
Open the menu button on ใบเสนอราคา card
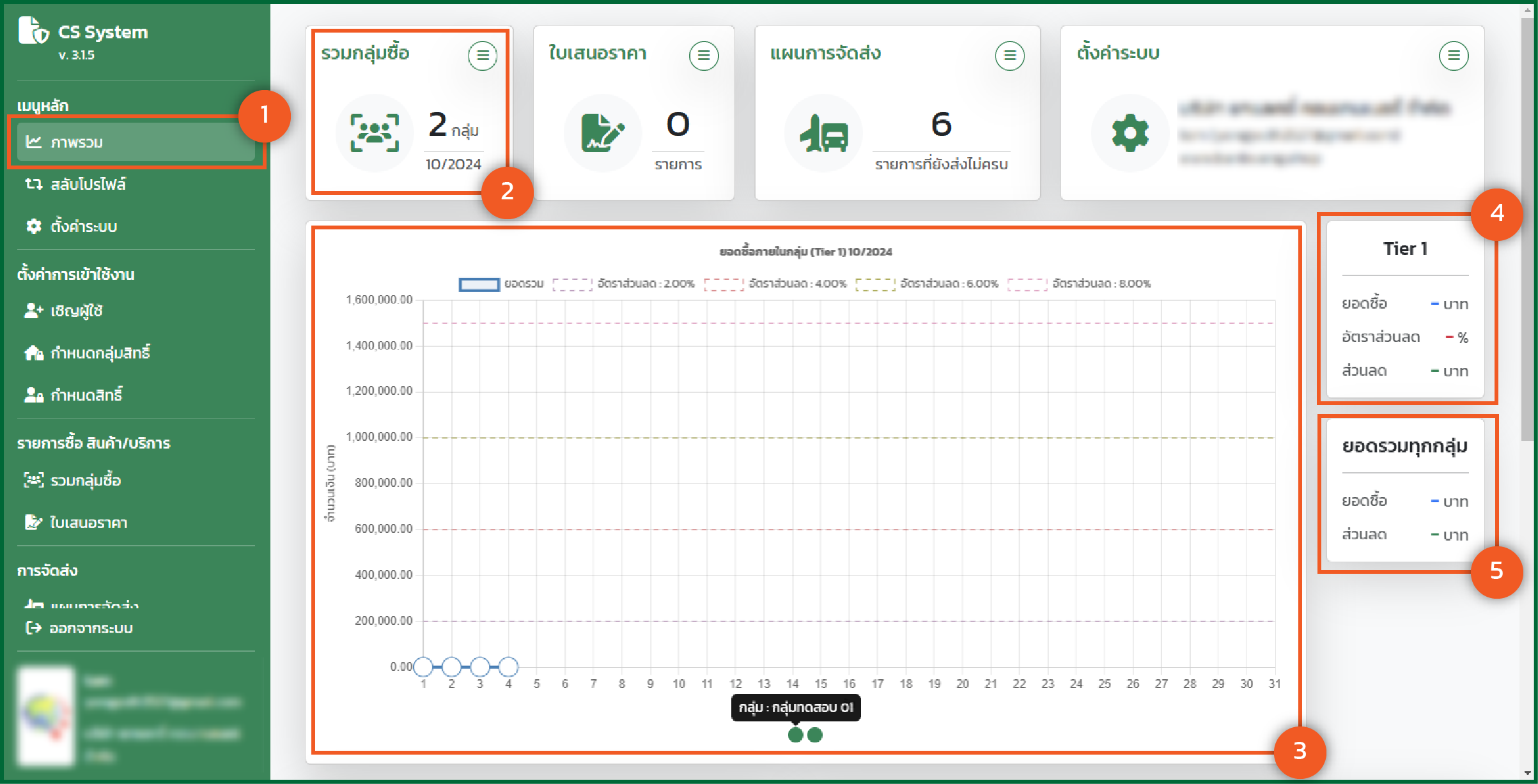pos(704,56)
